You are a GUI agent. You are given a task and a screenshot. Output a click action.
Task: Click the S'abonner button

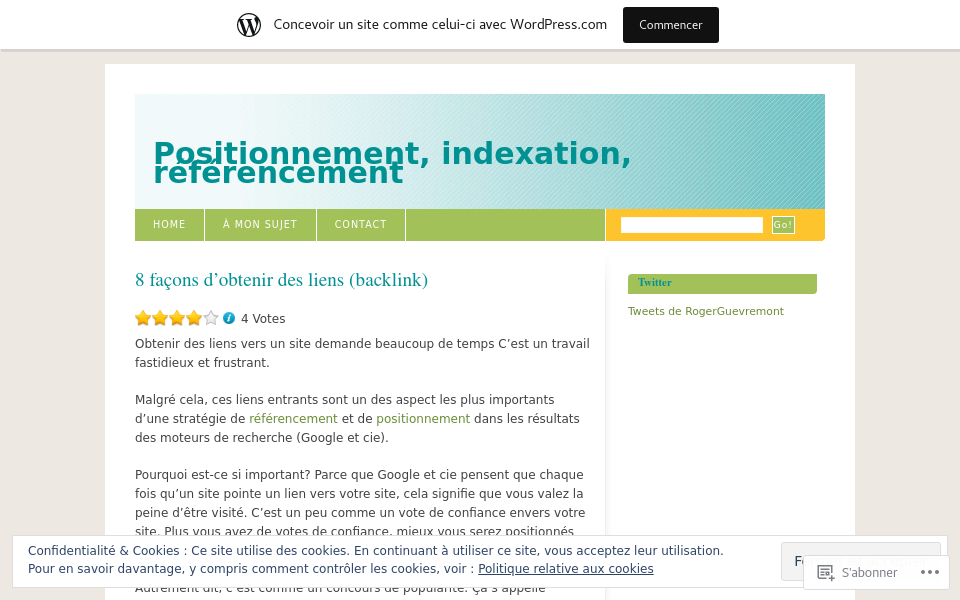[x=869, y=572]
